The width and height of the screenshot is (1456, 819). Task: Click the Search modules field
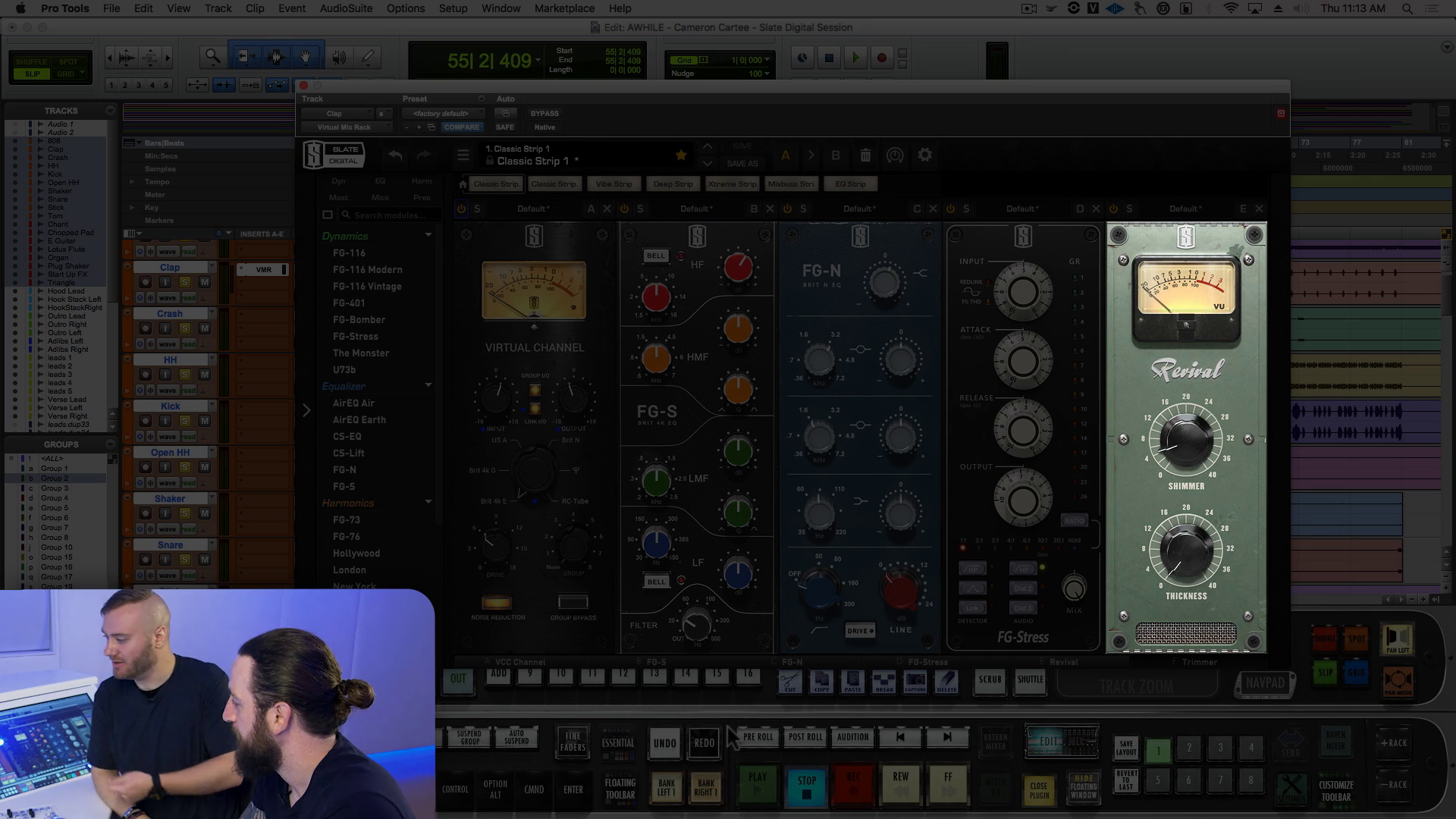pyautogui.click(x=388, y=215)
